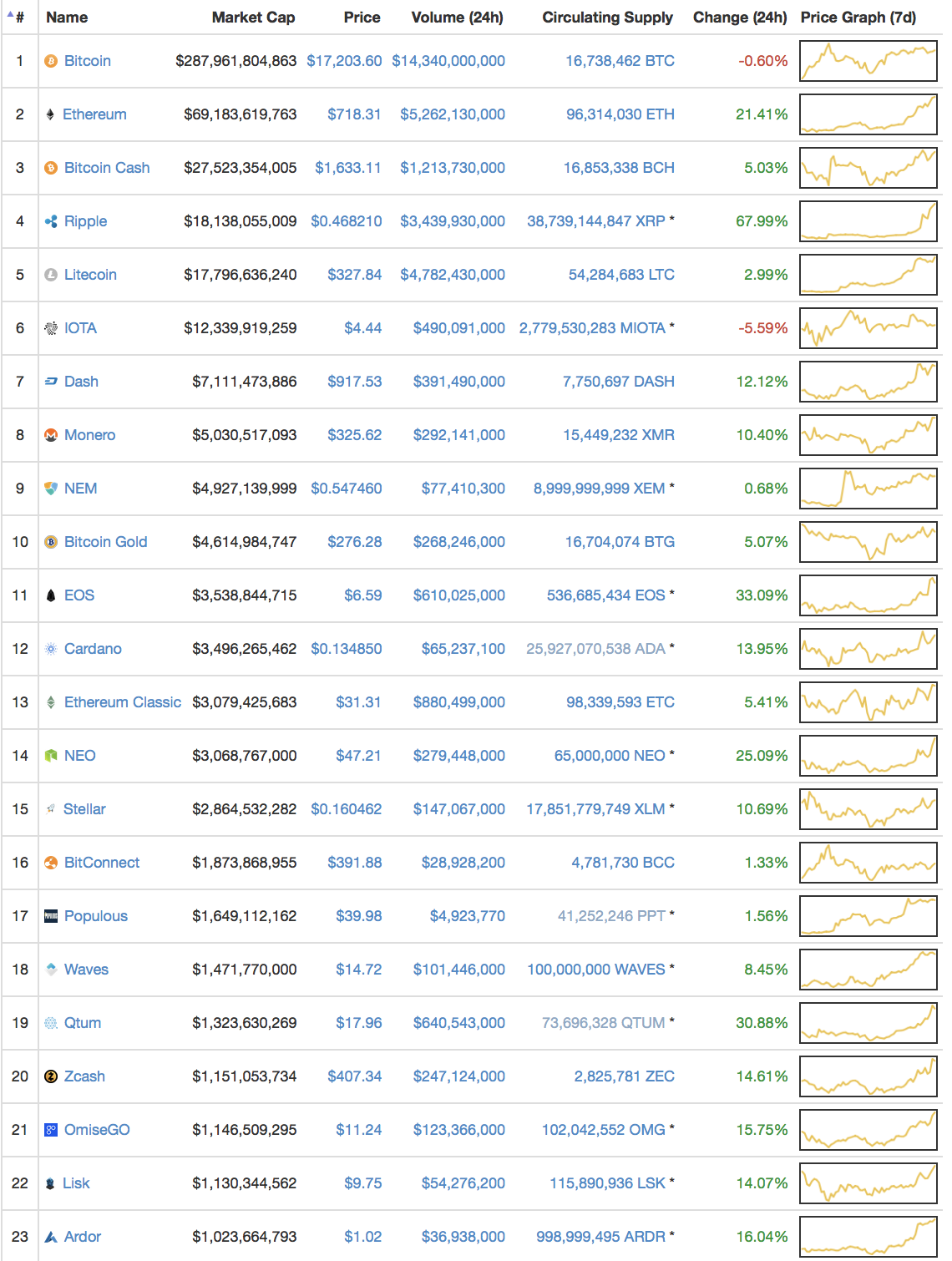Click the Bitcoin coin icon

[51, 61]
